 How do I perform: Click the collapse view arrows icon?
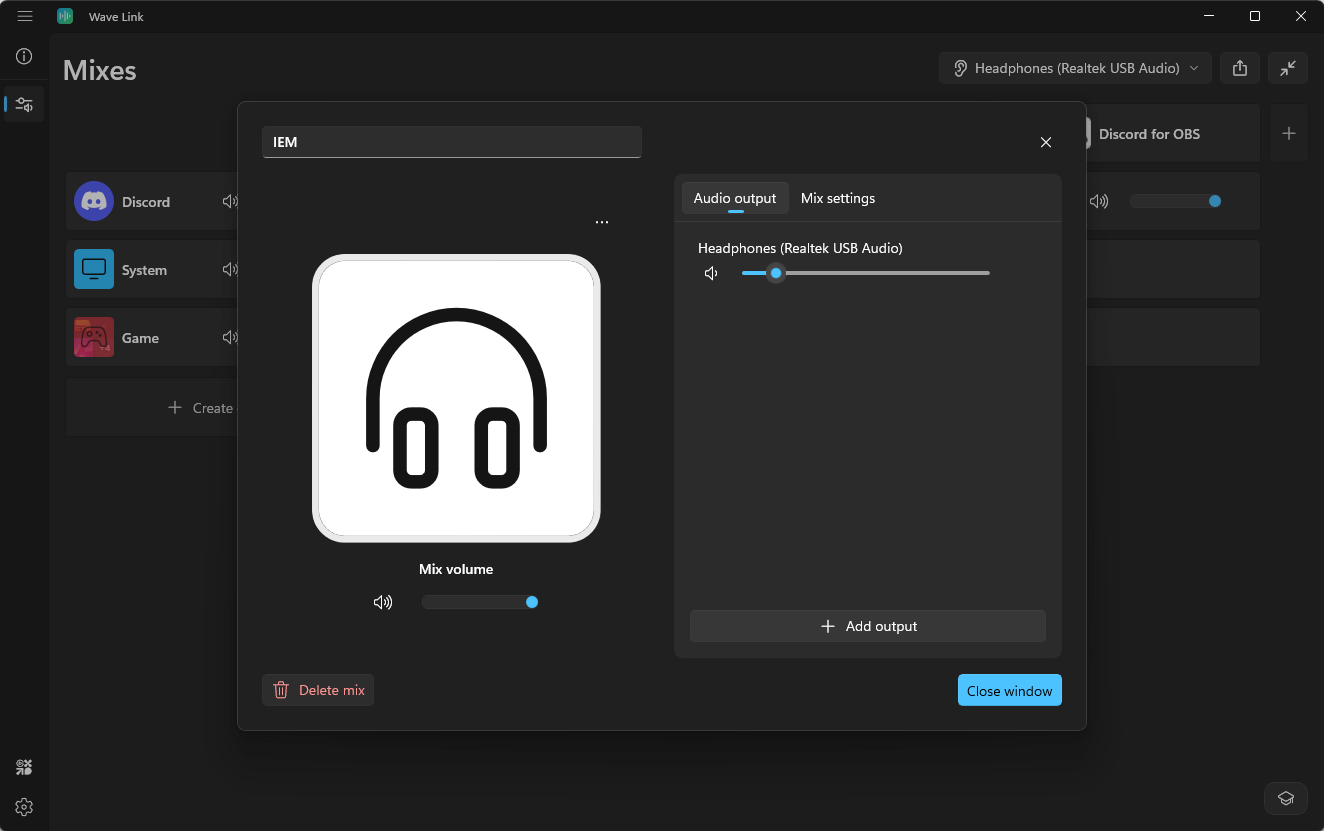[1288, 68]
